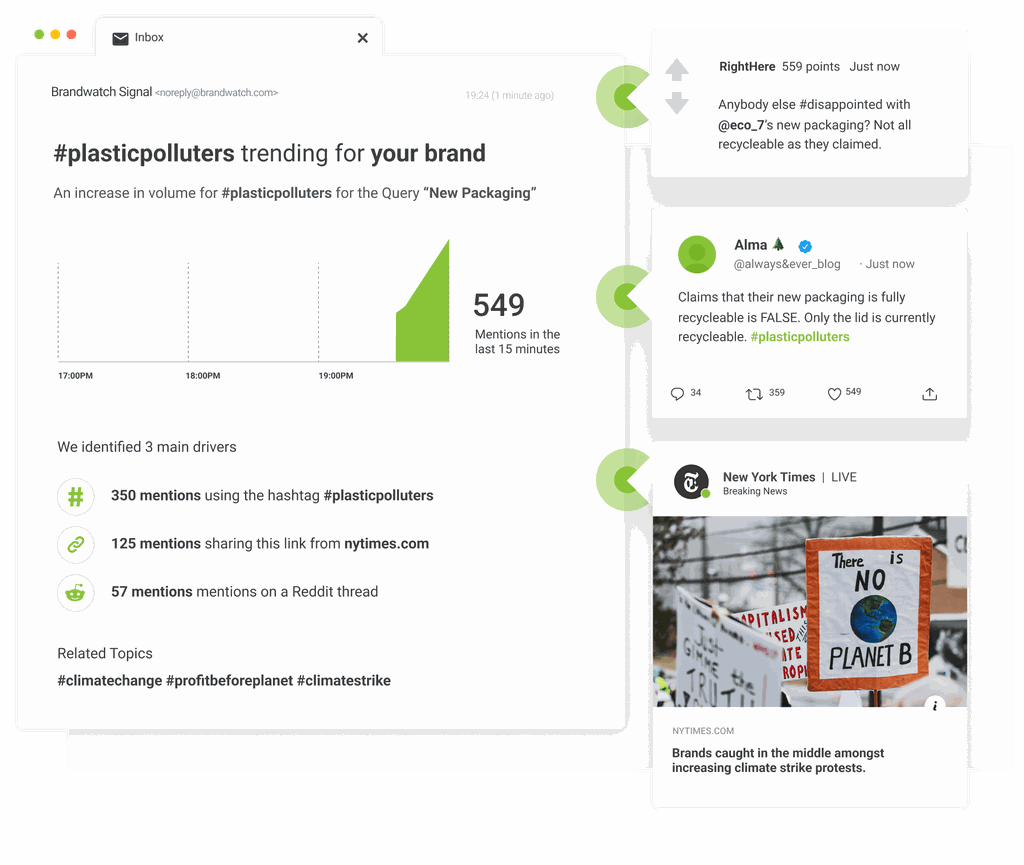Click the reply comment icon on Alma's tweet
Screen dimensions: 1024x865
coord(677,394)
